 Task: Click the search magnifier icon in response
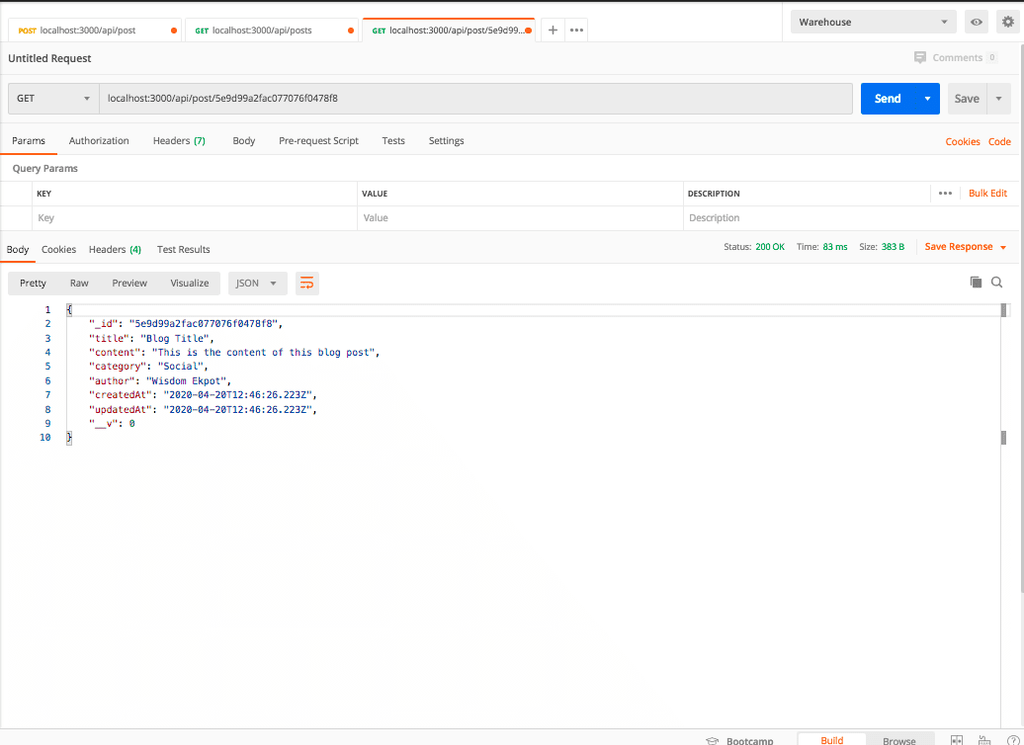997,283
